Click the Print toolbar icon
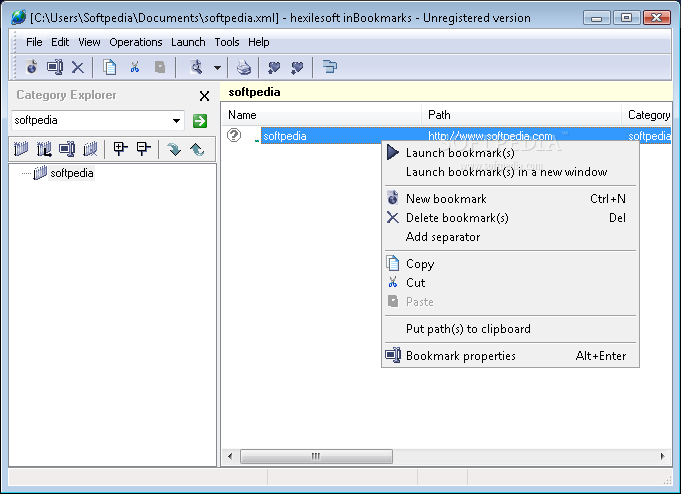This screenshot has height=494, width=681. tap(244, 67)
